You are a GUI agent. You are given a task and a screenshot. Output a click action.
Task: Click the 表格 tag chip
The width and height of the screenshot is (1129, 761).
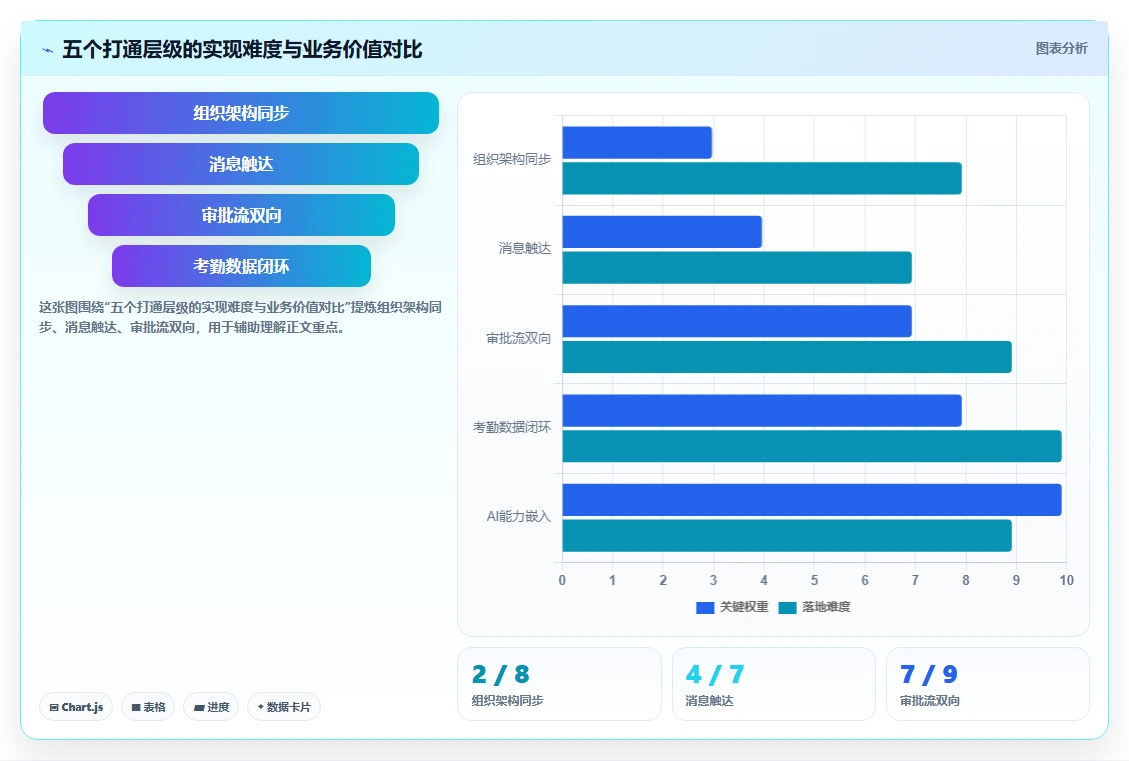click(148, 707)
